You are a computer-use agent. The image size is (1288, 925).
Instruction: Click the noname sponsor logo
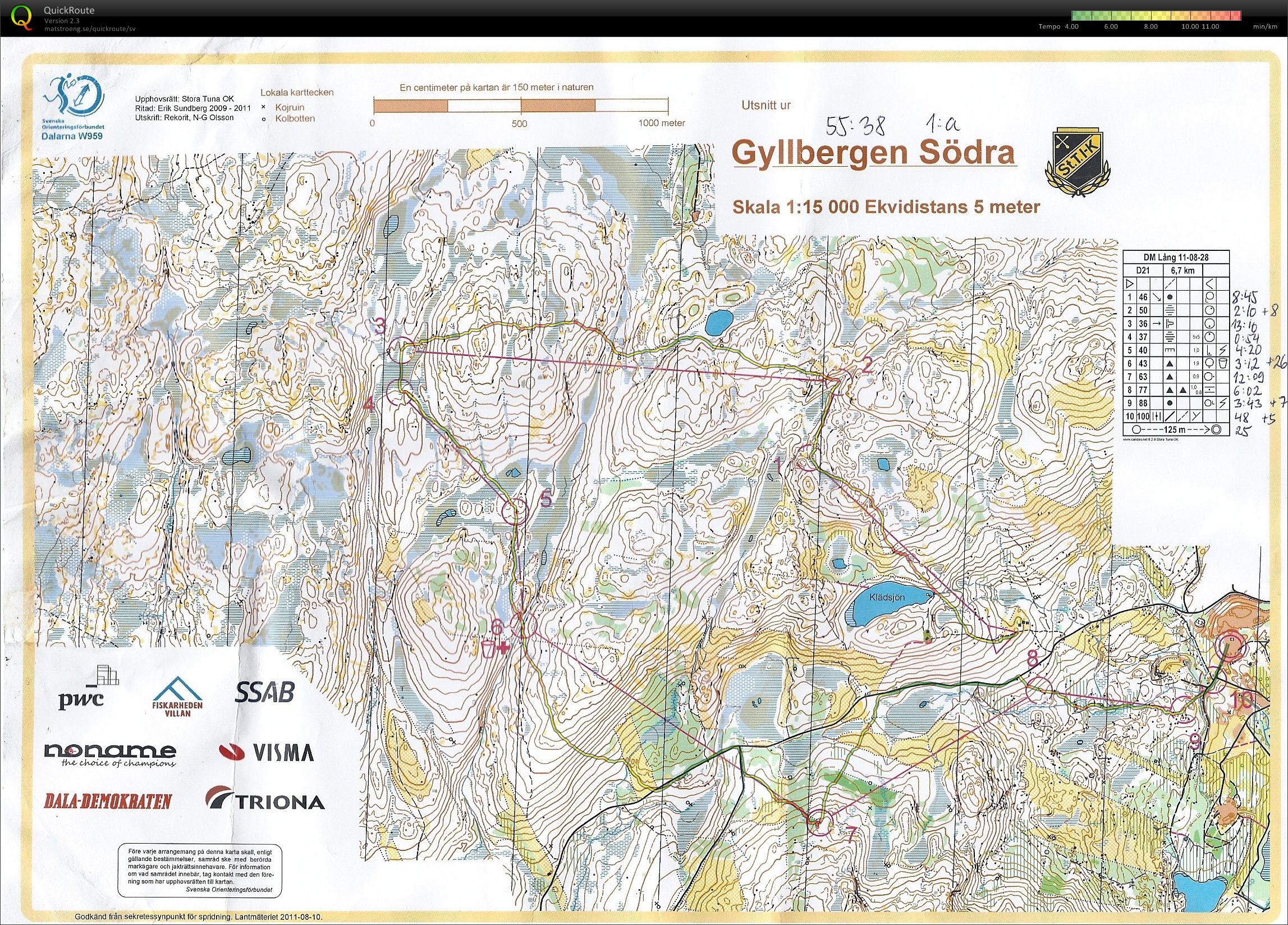tap(110, 755)
